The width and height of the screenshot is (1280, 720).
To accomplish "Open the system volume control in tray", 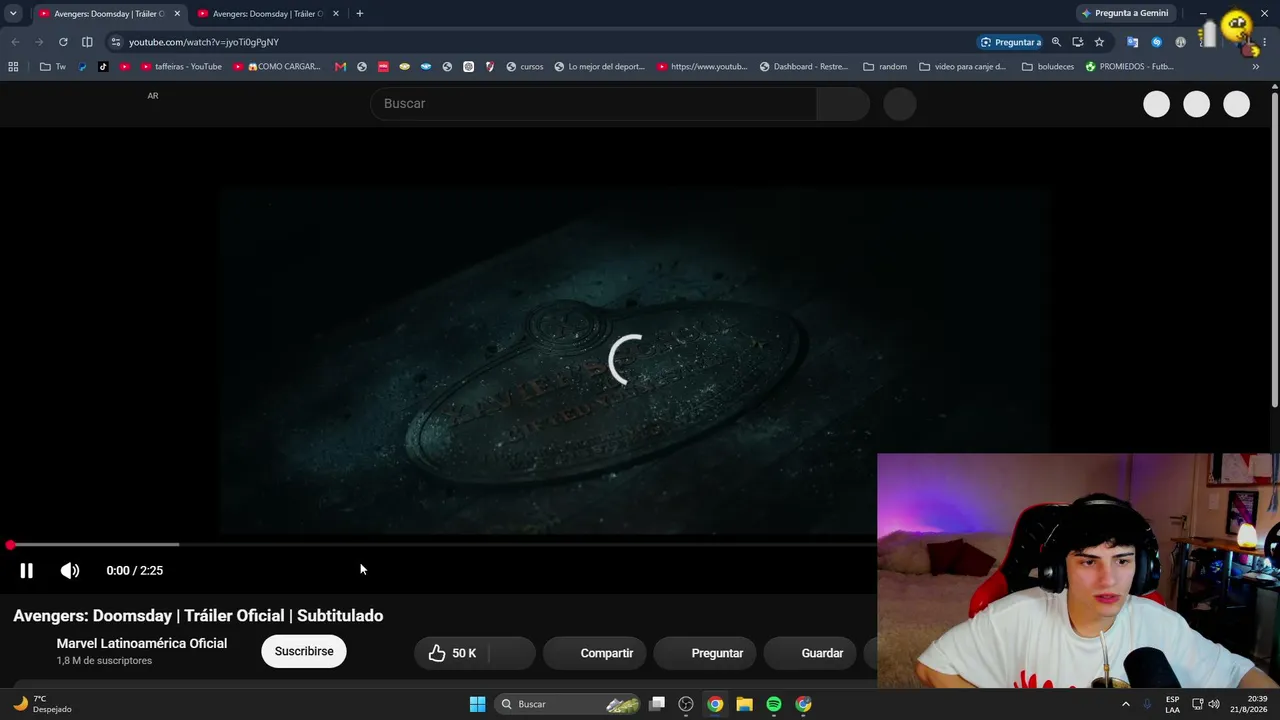I will click(x=1214, y=704).
